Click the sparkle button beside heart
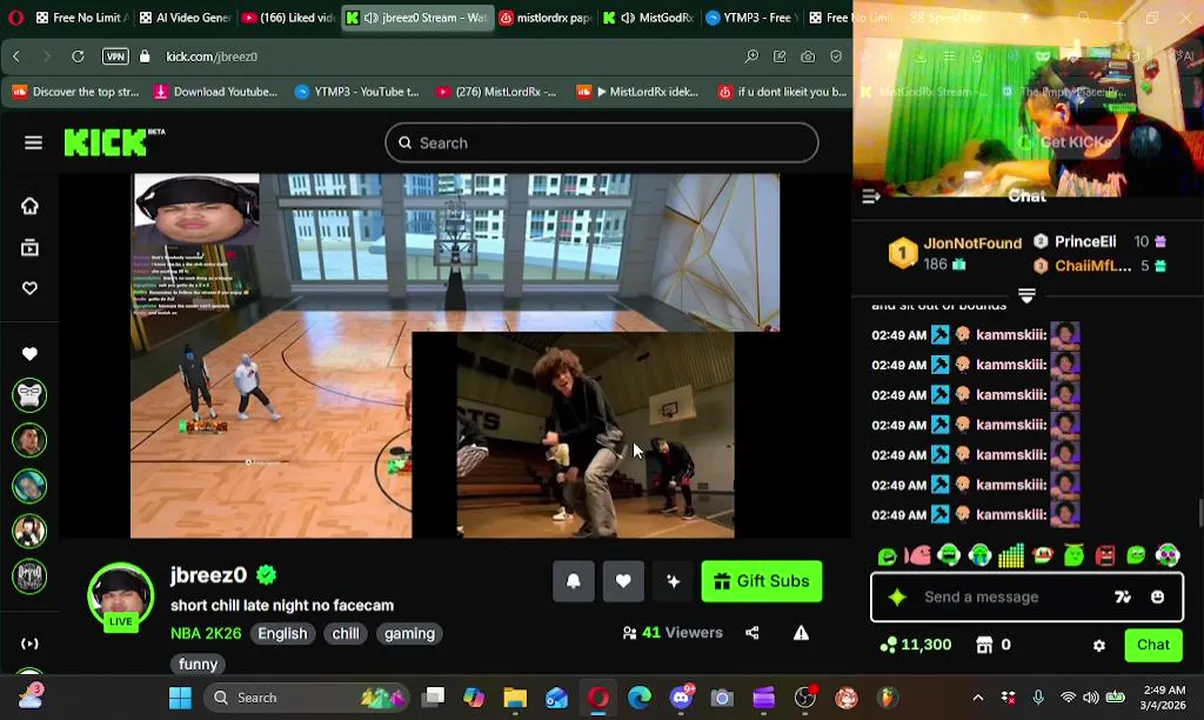Image resolution: width=1204 pixels, height=720 pixels. [673, 581]
